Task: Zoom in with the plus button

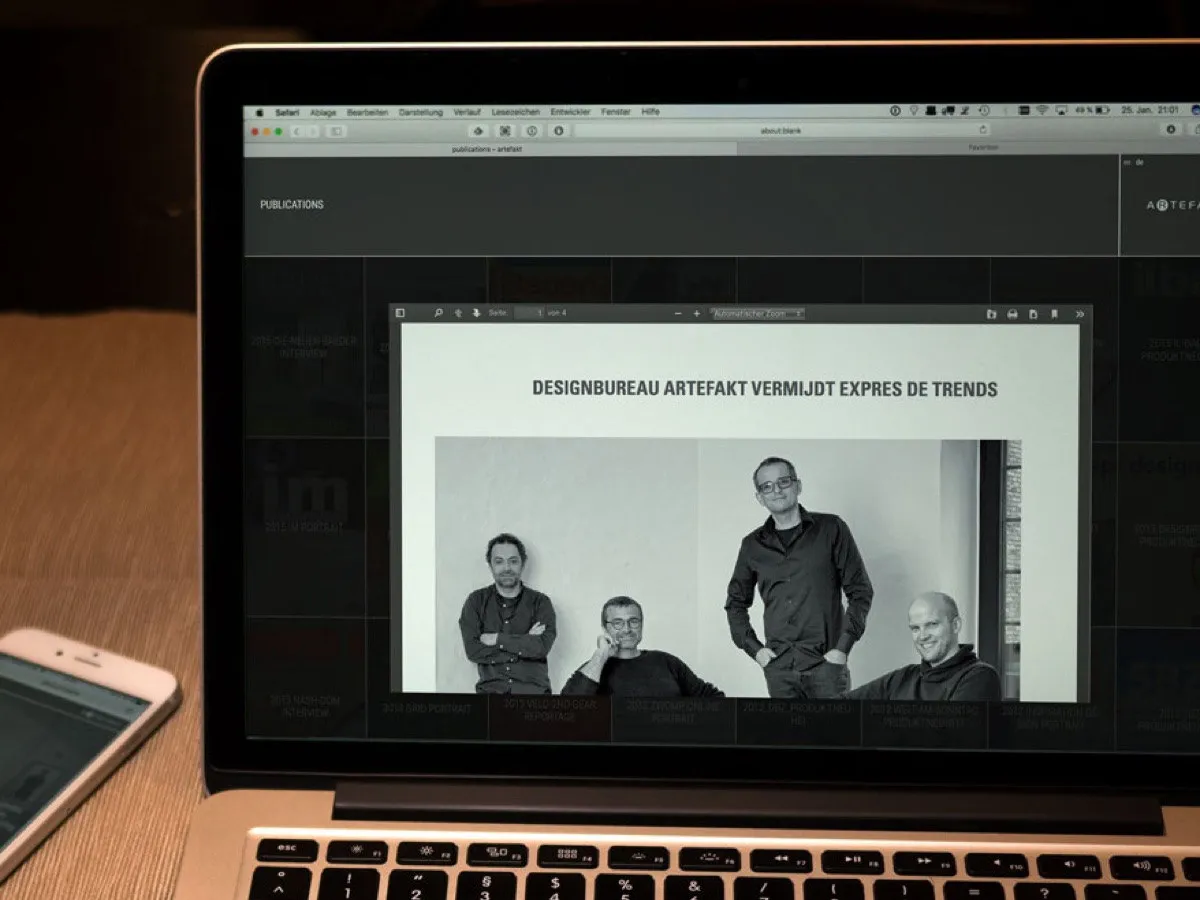Action: (x=697, y=313)
